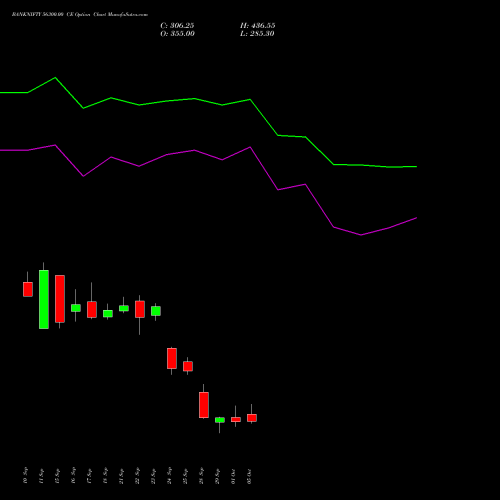Select the high value H: 436.55

tap(258, 26)
